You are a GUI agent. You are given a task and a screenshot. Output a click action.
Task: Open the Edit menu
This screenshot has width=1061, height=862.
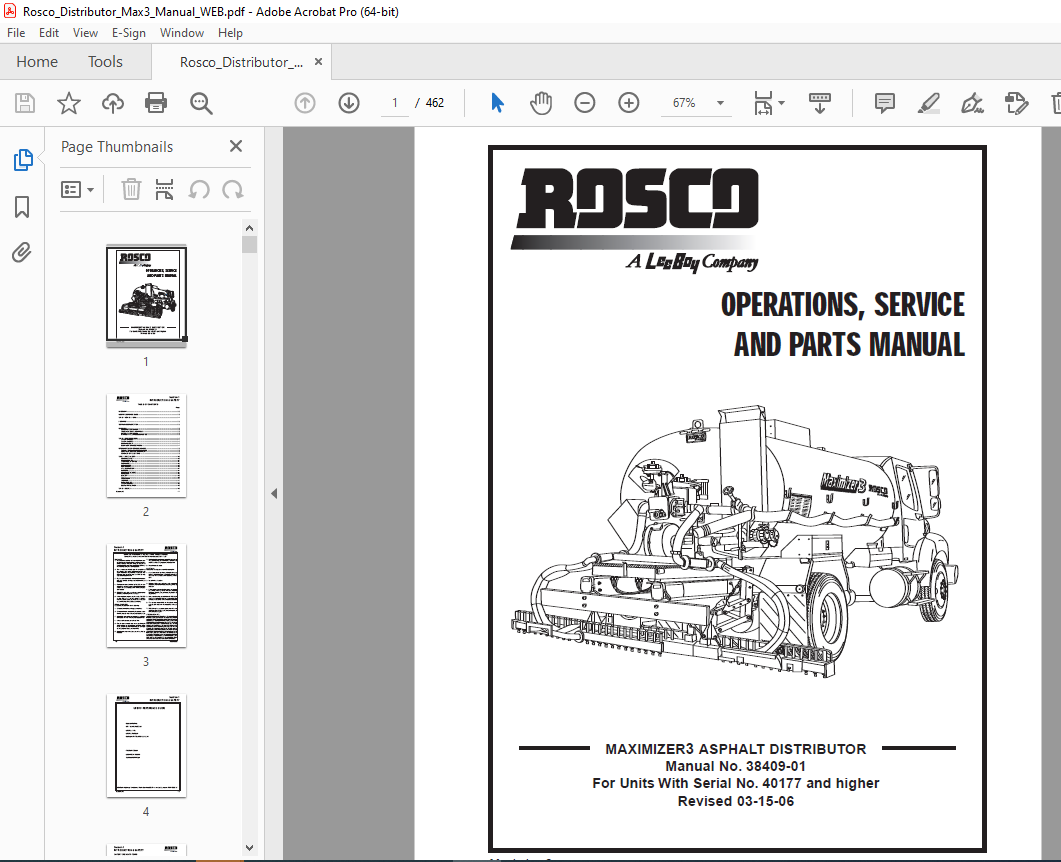coord(49,32)
